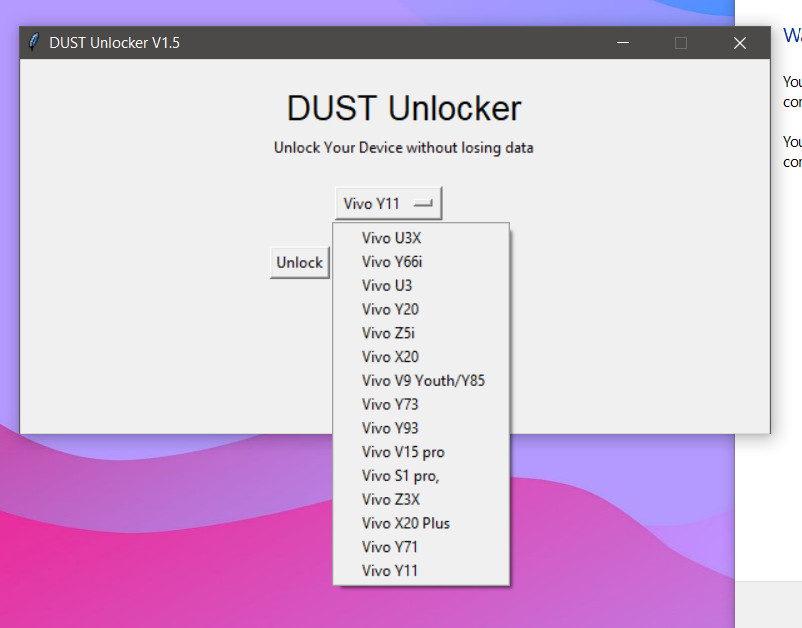802x628 pixels.
Task: Select Vivo X20 Plus option
Action: (x=421, y=523)
